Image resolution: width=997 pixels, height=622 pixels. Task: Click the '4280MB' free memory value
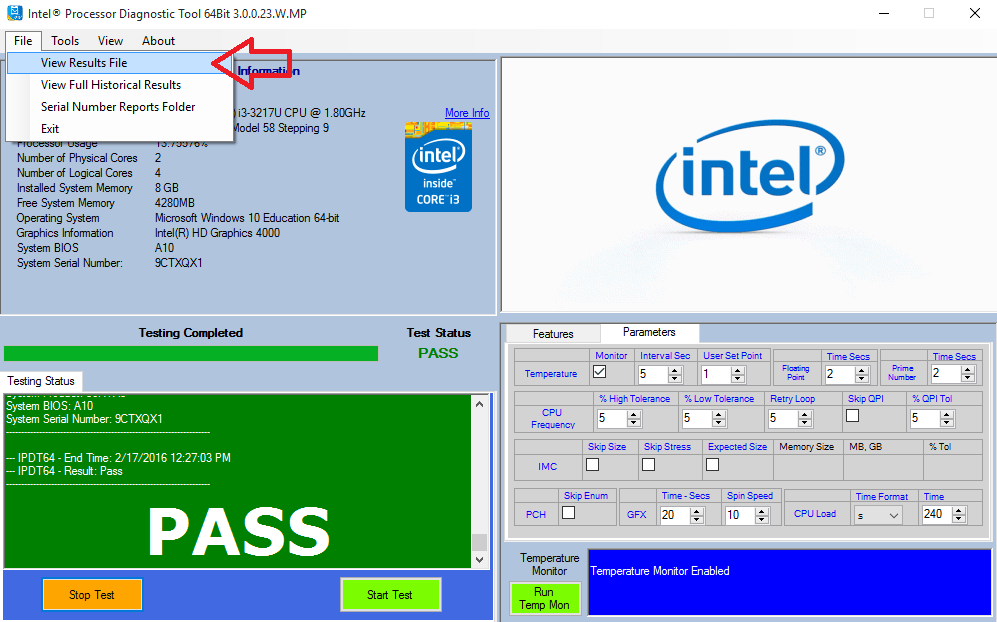pyautogui.click(x=175, y=203)
